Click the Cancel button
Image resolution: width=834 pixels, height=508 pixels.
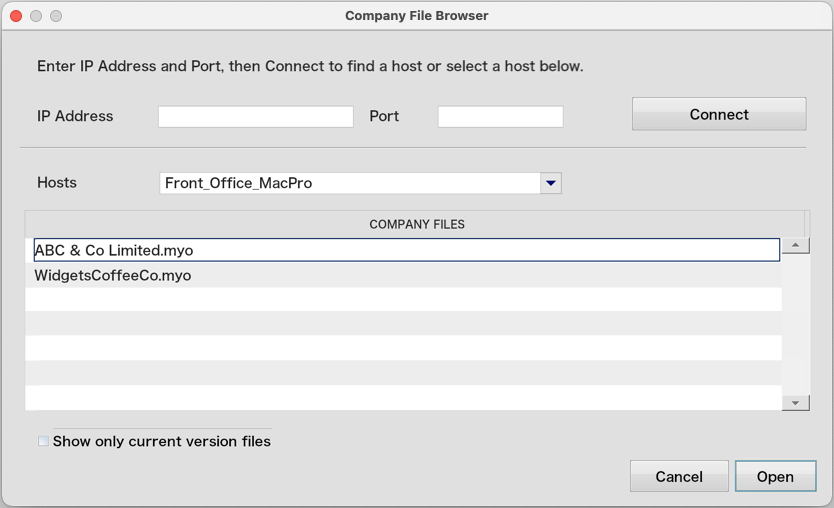pos(679,476)
